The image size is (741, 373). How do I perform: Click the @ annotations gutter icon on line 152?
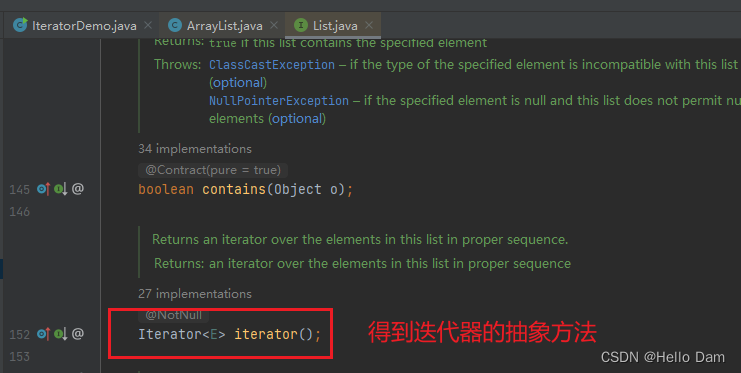point(78,334)
